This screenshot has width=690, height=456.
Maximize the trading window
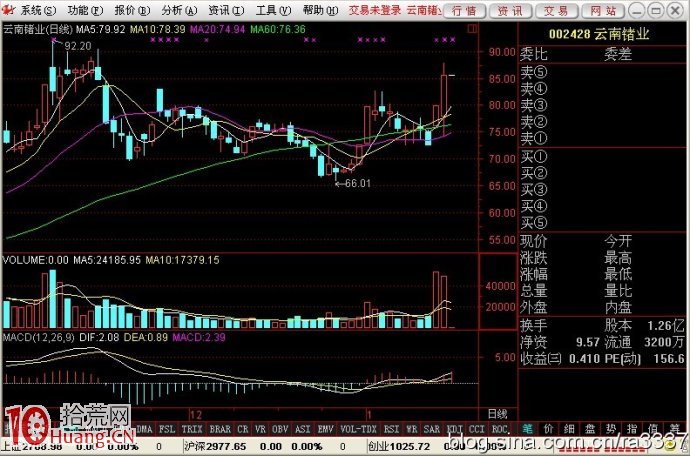[655, 10]
